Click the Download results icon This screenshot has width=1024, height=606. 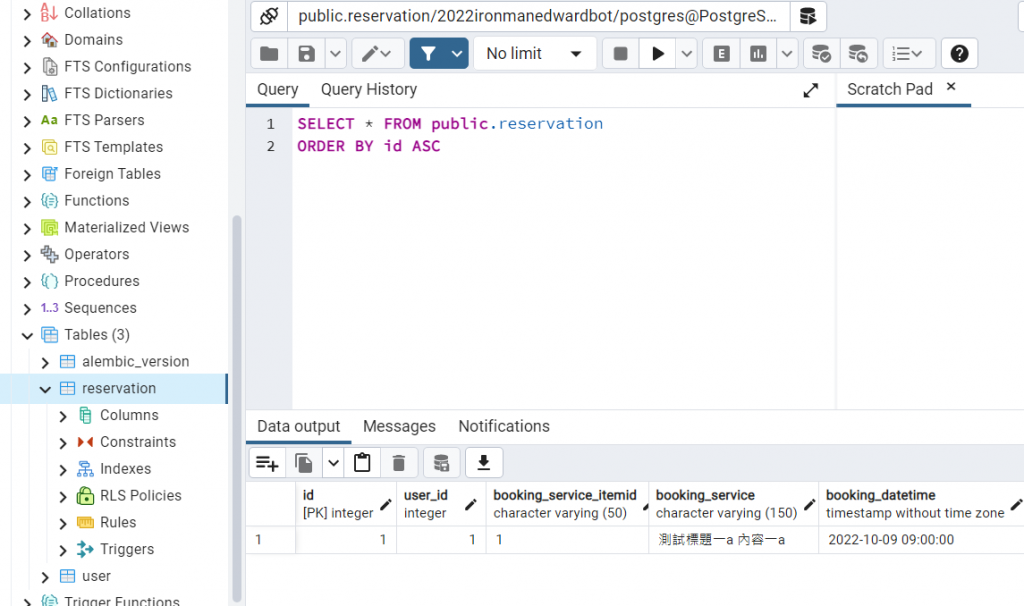pos(483,463)
